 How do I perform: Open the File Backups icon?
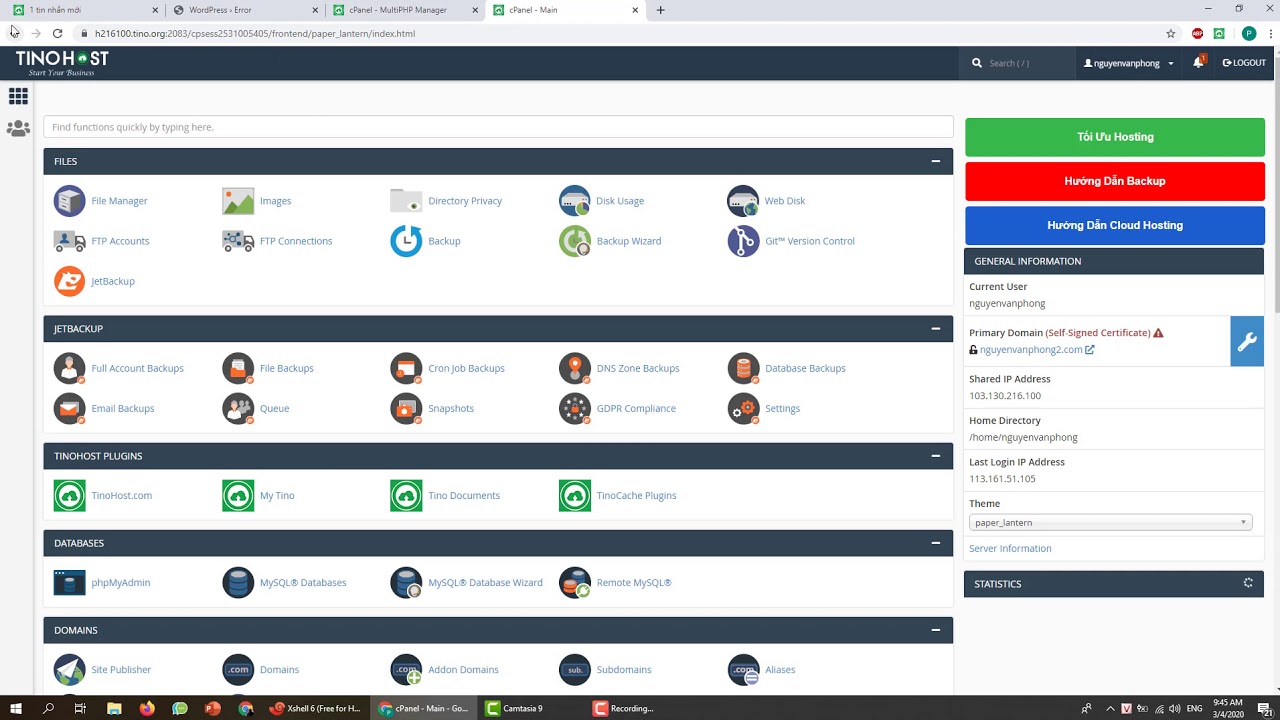point(238,368)
